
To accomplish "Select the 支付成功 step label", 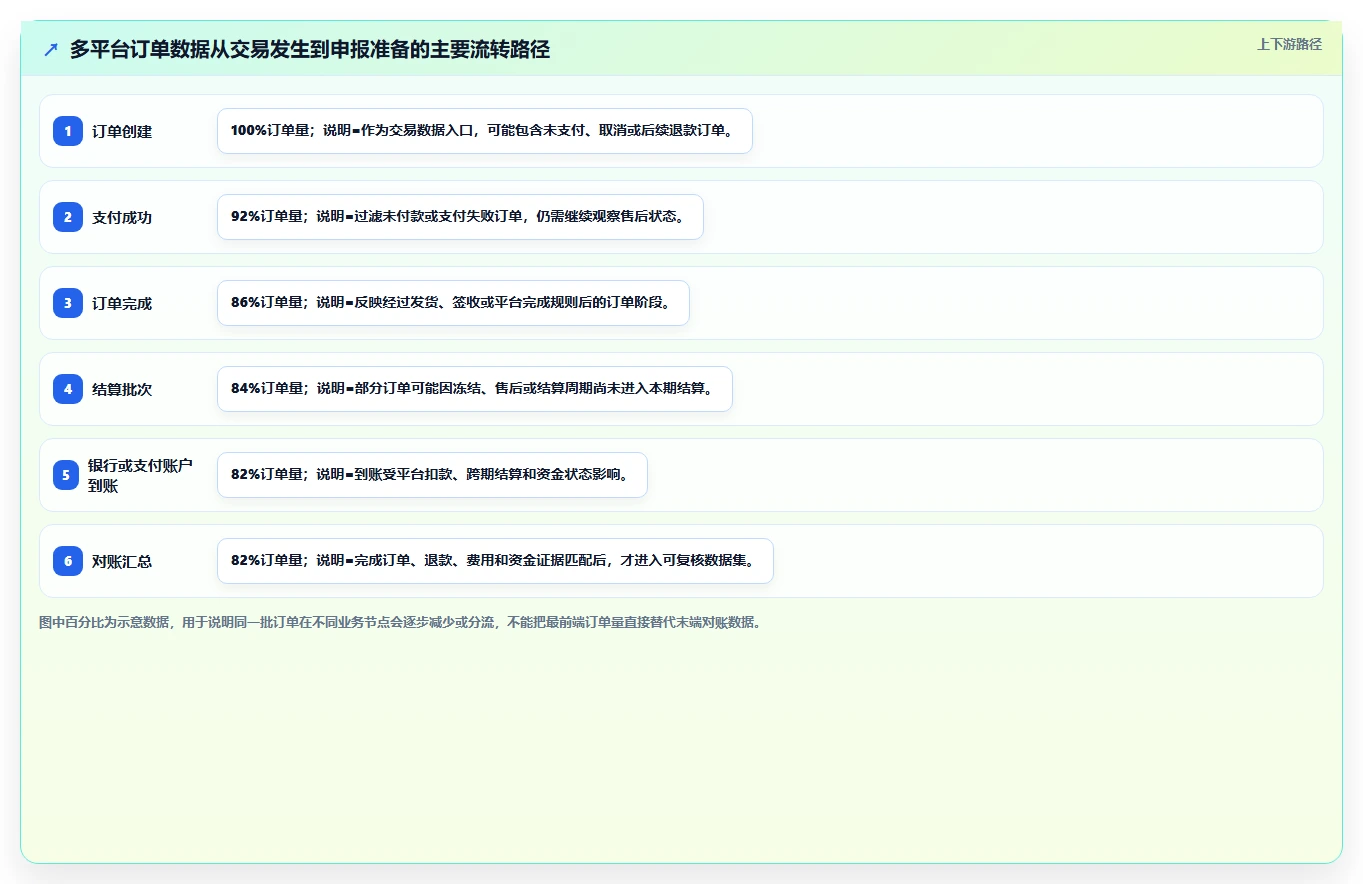I will [122, 218].
